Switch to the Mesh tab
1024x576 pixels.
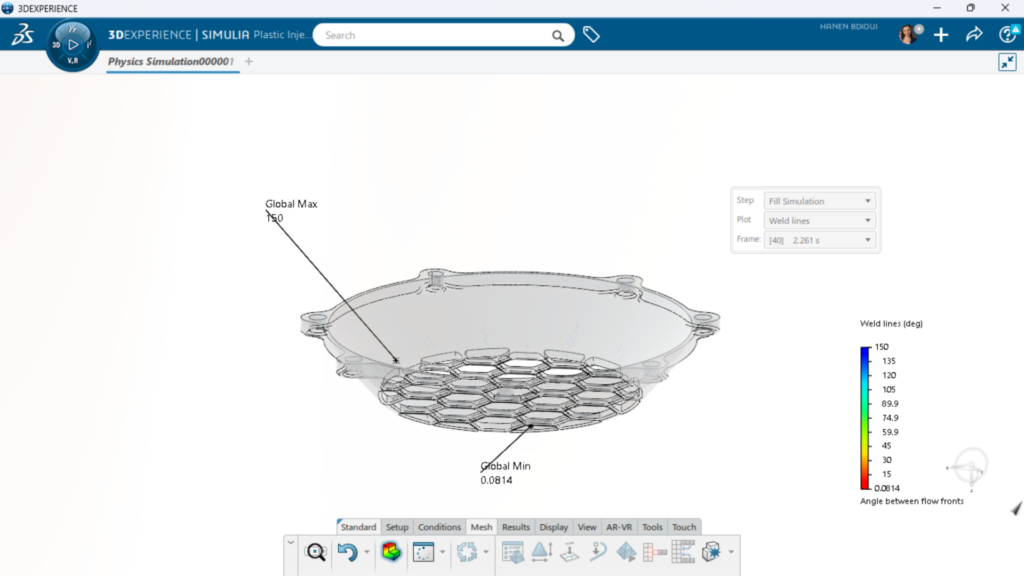pyautogui.click(x=481, y=527)
